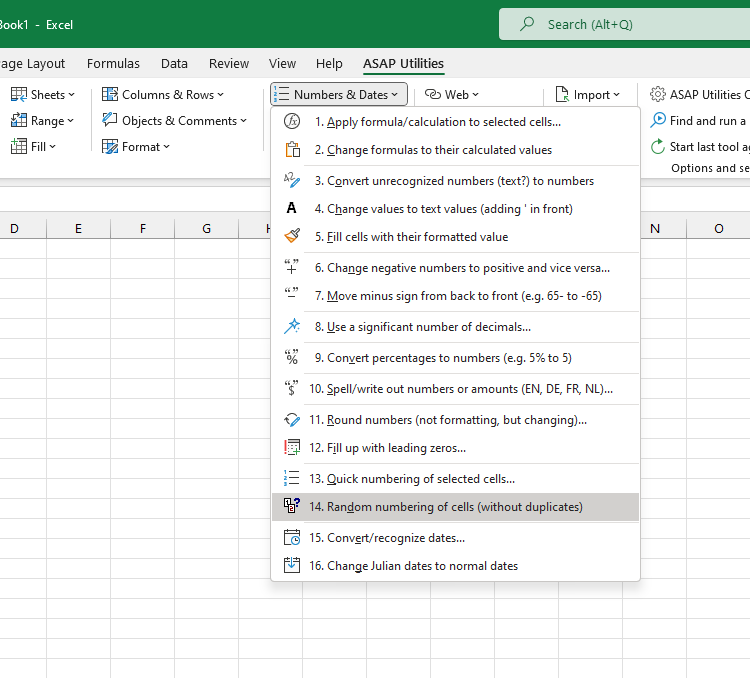Switch to the Data tab
The width and height of the screenshot is (750, 678).
pos(174,63)
